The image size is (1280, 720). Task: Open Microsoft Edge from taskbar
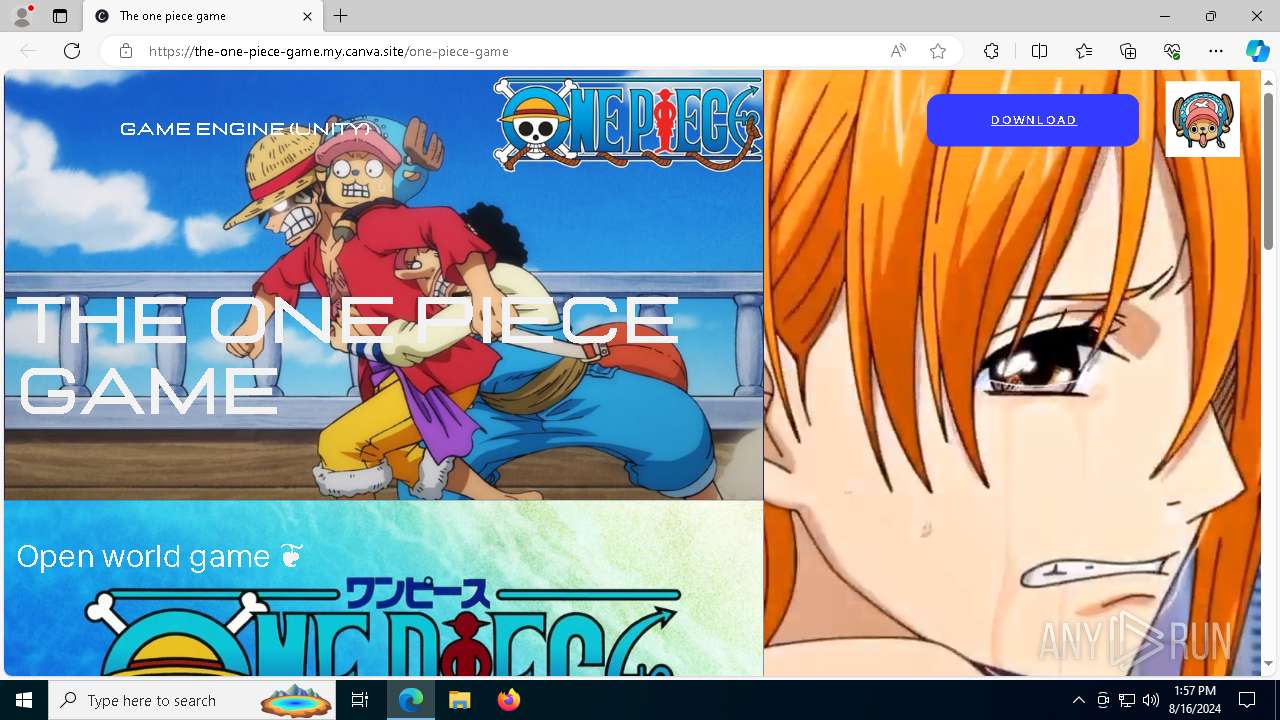click(x=411, y=700)
